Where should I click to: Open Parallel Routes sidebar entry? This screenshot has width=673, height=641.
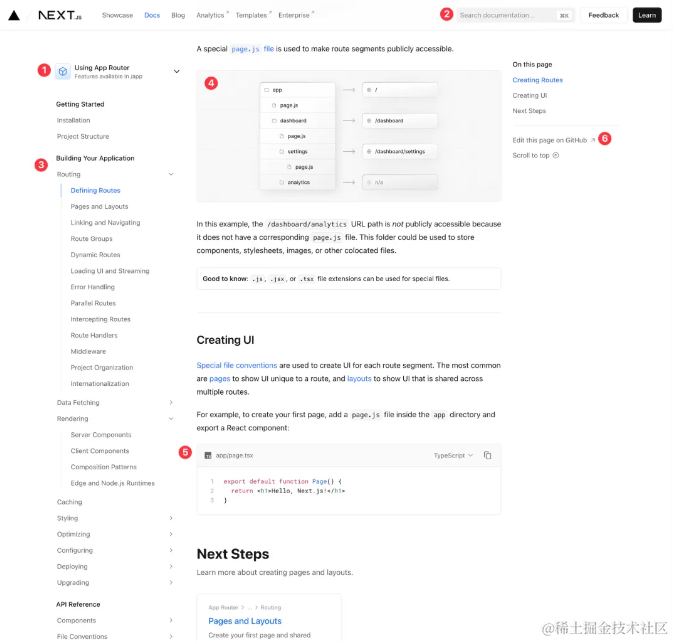point(93,303)
